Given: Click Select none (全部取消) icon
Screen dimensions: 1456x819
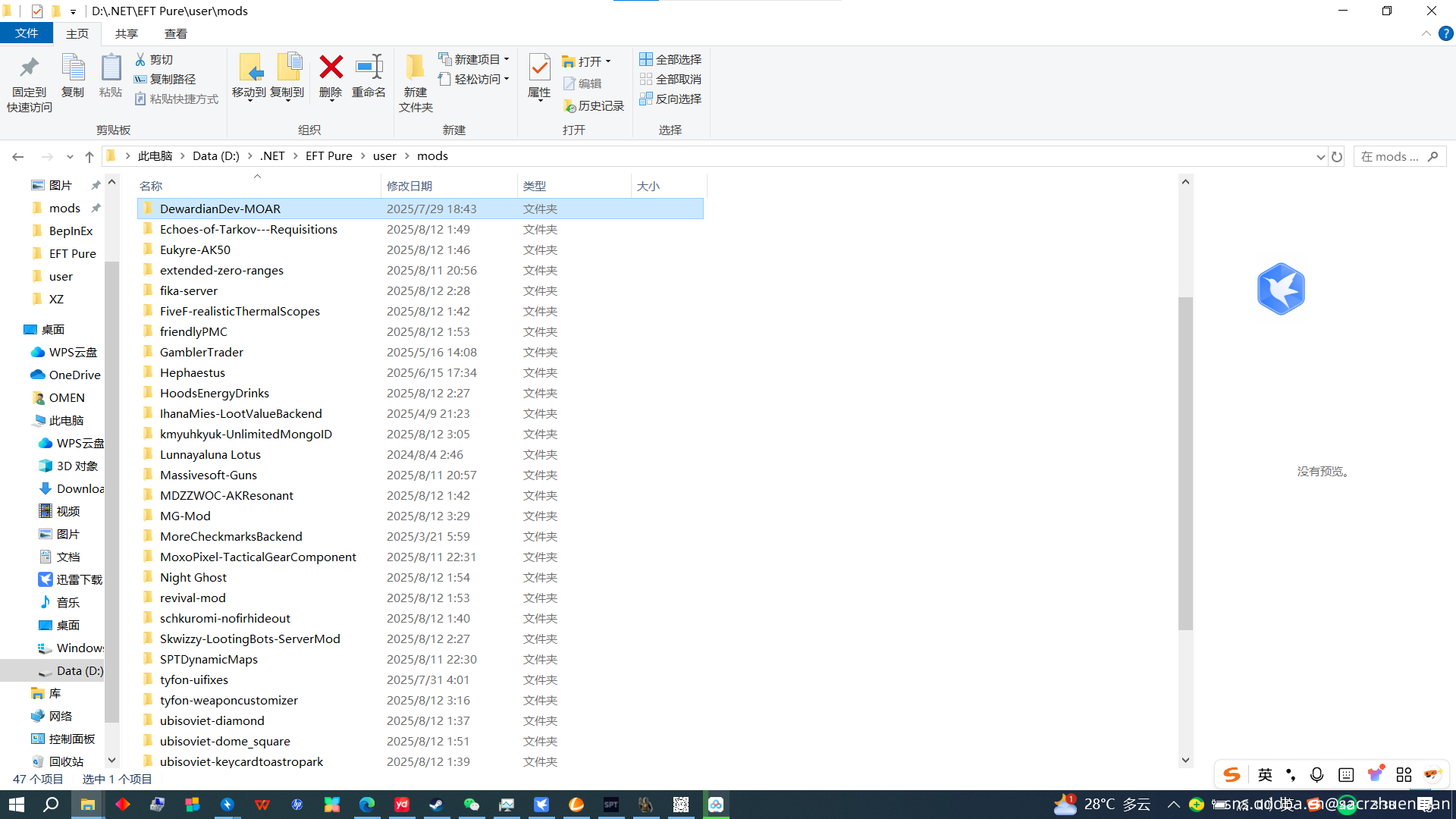Looking at the screenshot, I should (646, 79).
